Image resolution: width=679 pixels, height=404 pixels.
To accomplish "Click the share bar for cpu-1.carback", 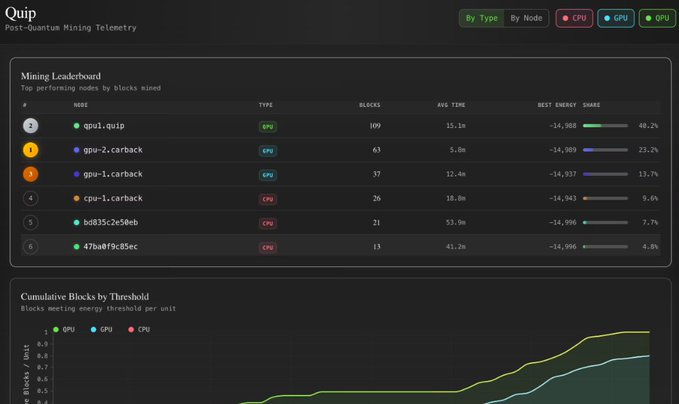I will tap(605, 198).
